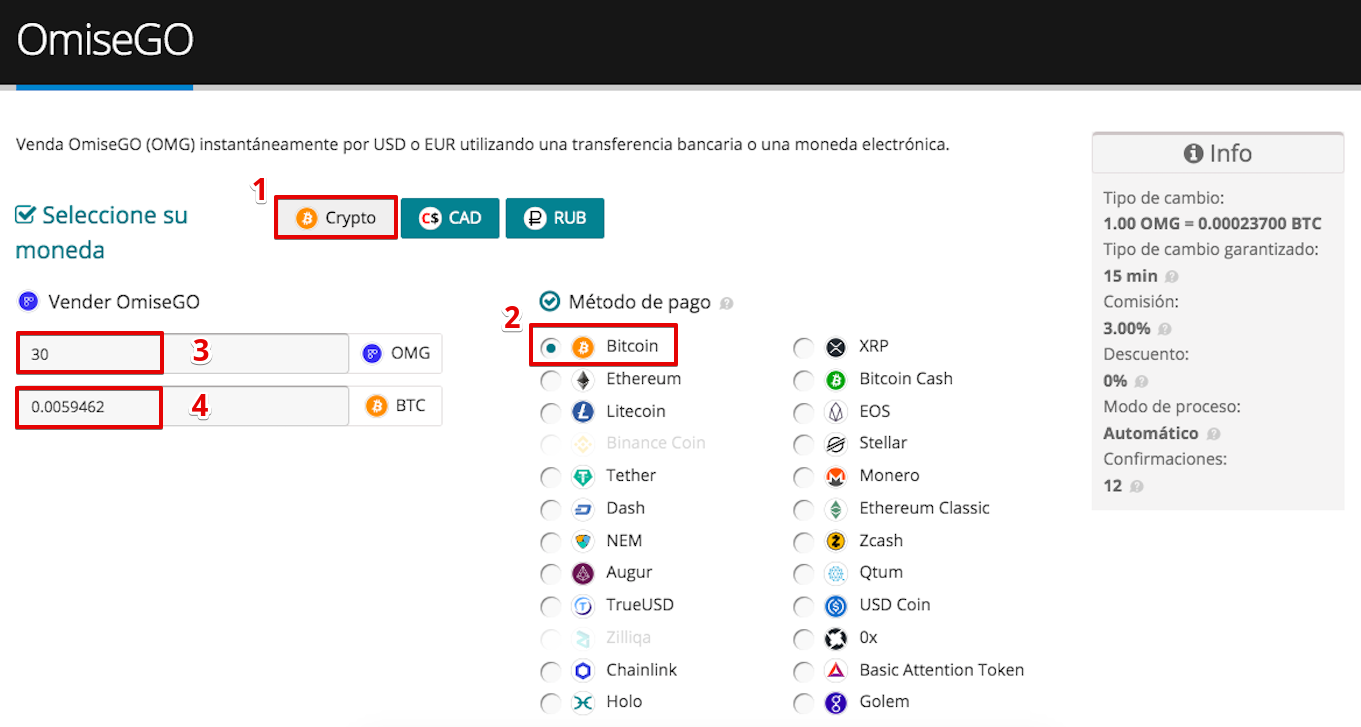Select the TrueUSD radio button
1361x727 pixels.
(550, 606)
